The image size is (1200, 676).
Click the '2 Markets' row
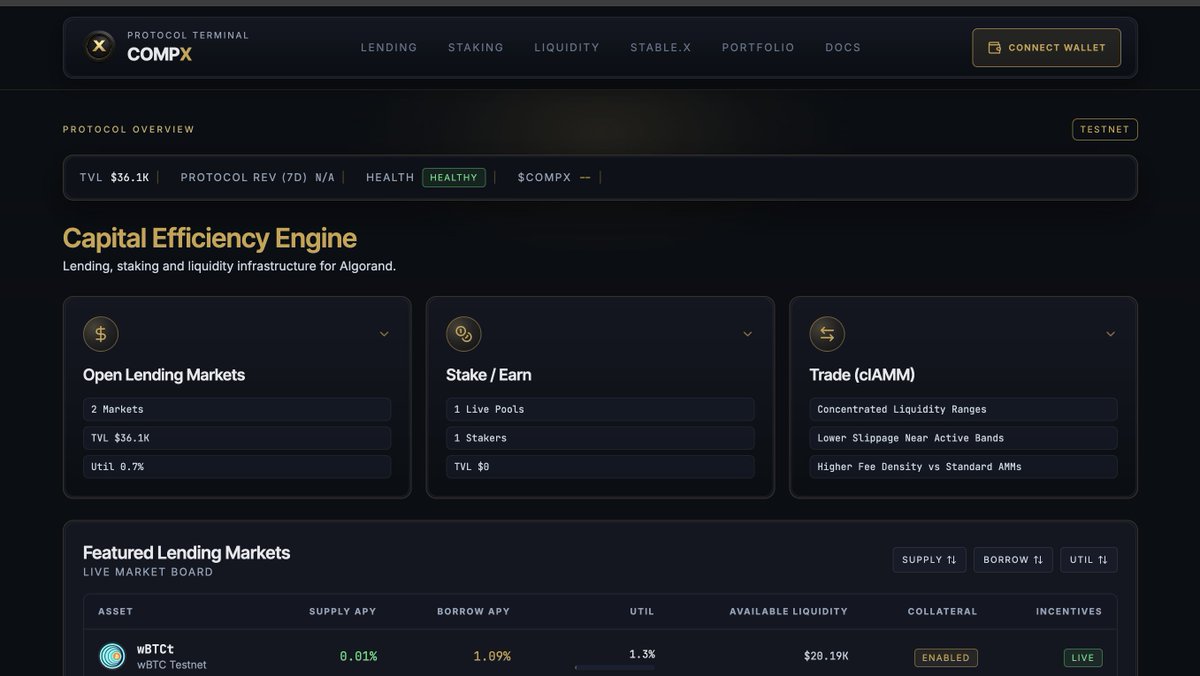tap(237, 409)
